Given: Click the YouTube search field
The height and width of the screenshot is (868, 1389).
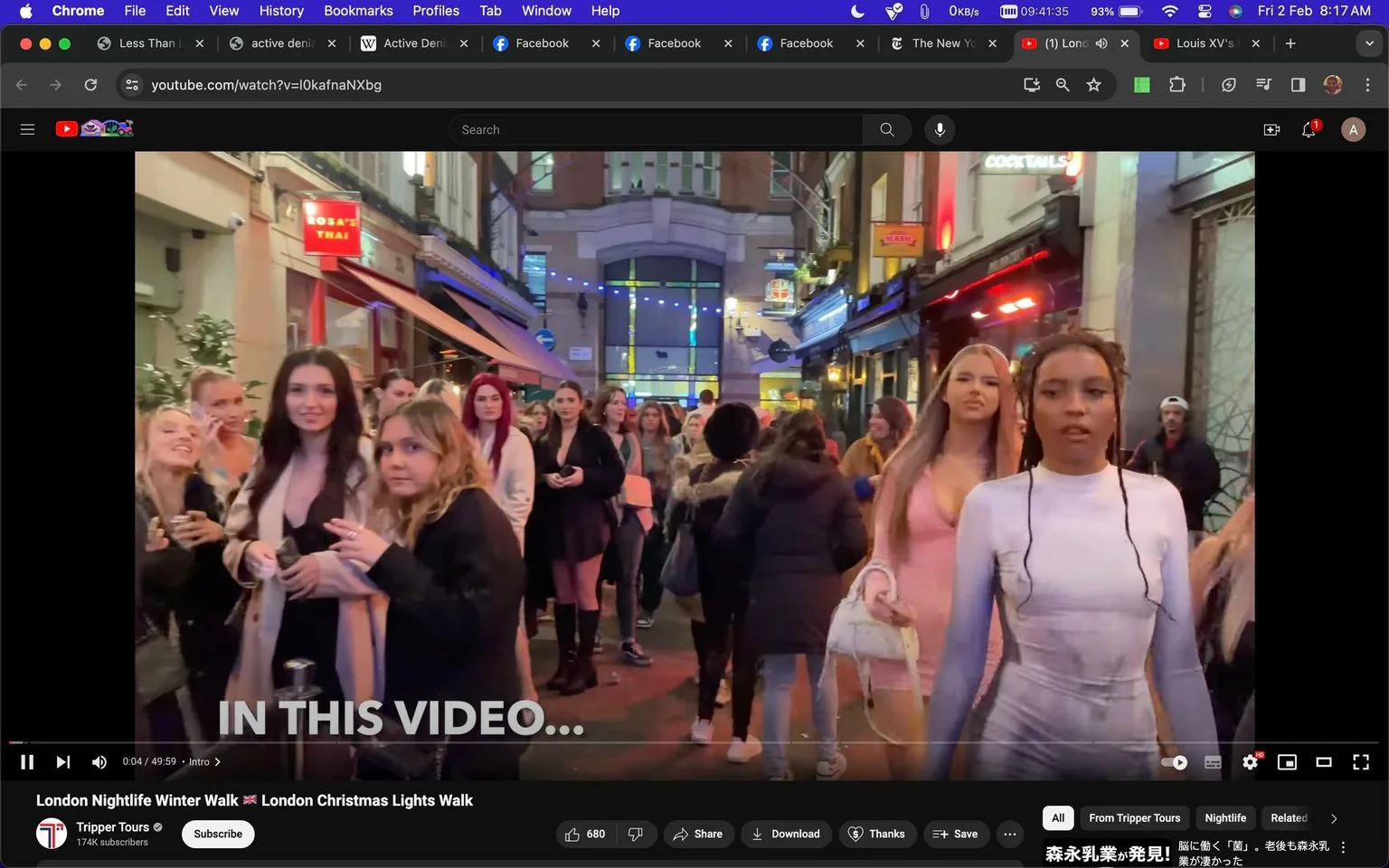Looking at the screenshot, I should [656, 130].
